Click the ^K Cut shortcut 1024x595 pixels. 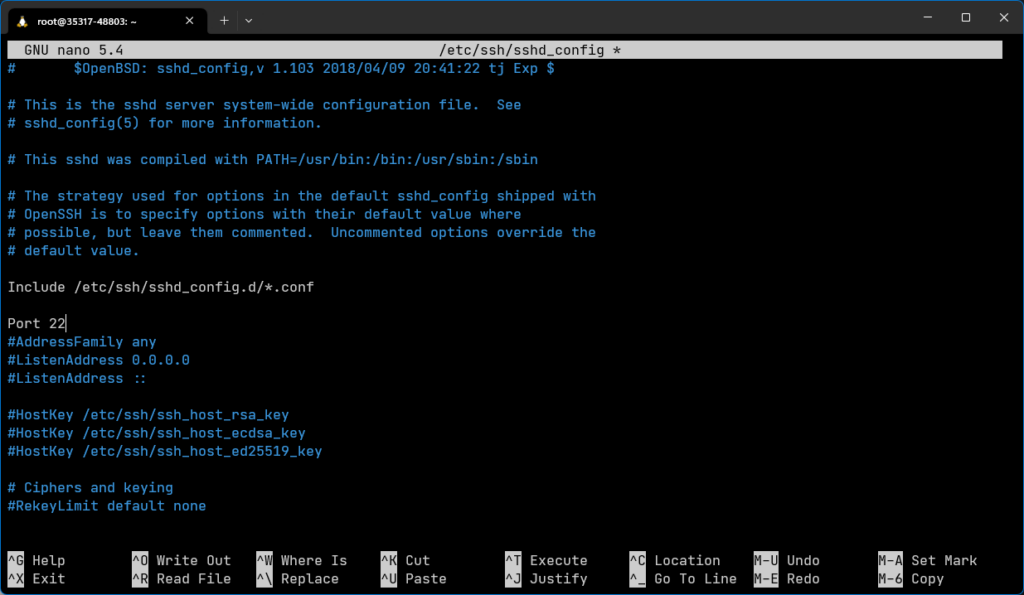point(406,561)
